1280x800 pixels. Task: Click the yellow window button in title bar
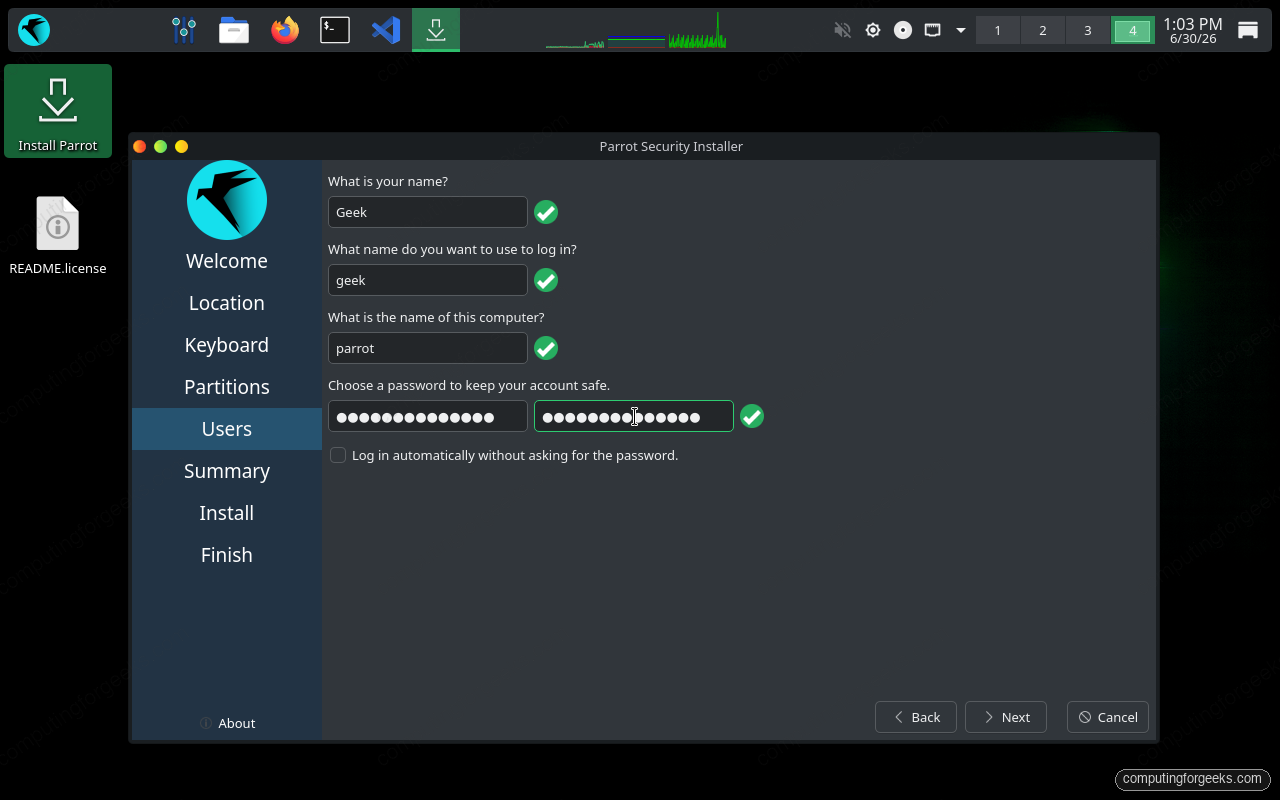click(x=181, y=146)
